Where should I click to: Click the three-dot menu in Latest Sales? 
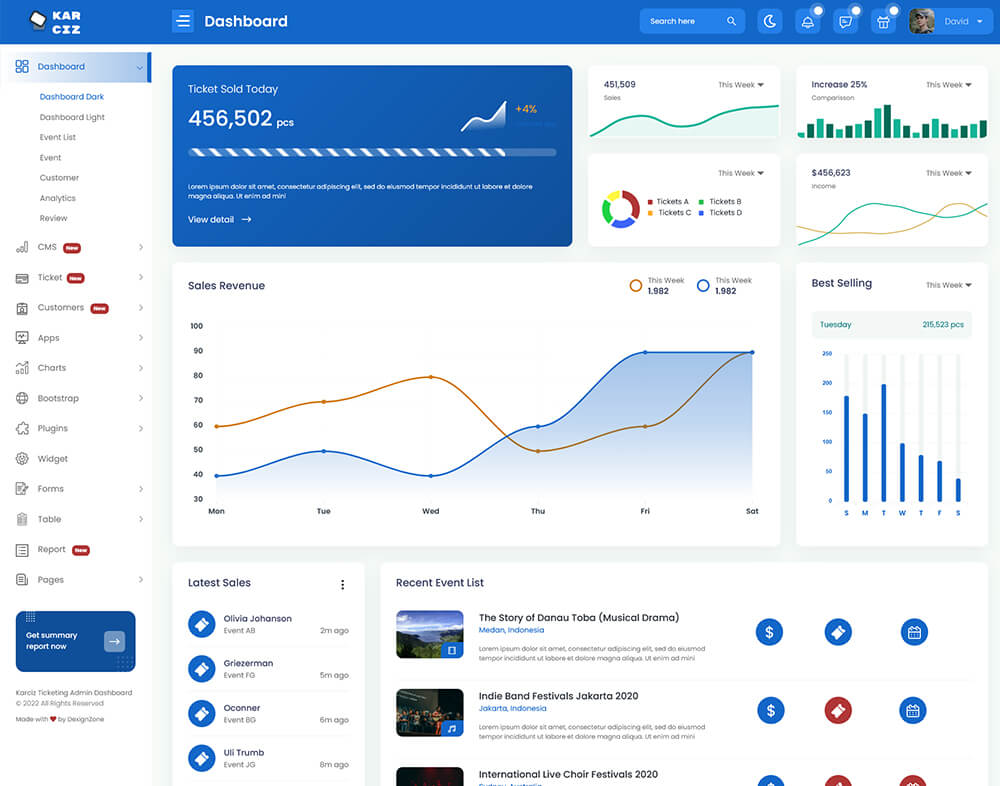[342, 585]
